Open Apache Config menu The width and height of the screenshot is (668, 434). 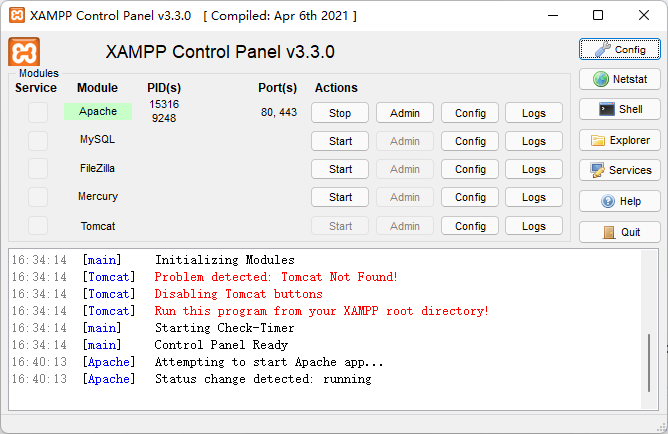470,113
